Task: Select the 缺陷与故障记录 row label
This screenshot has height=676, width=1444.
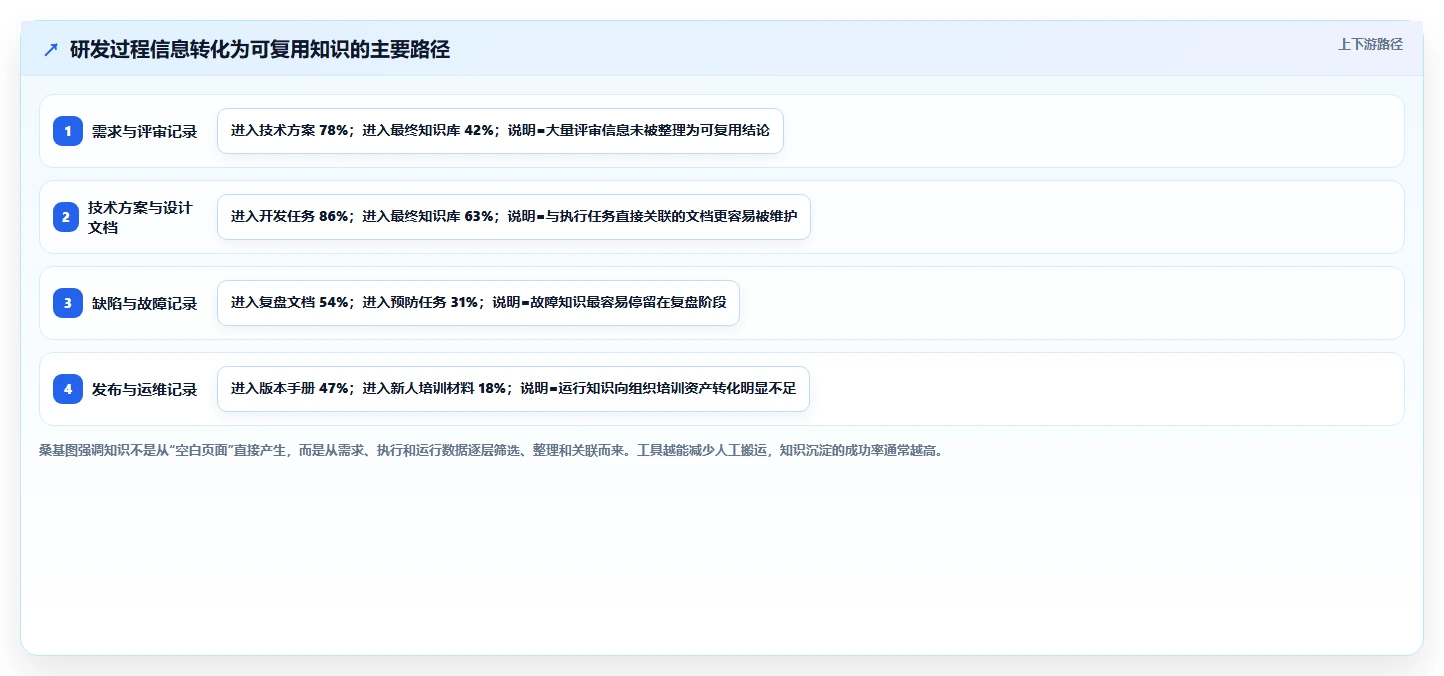Action: 144,303
